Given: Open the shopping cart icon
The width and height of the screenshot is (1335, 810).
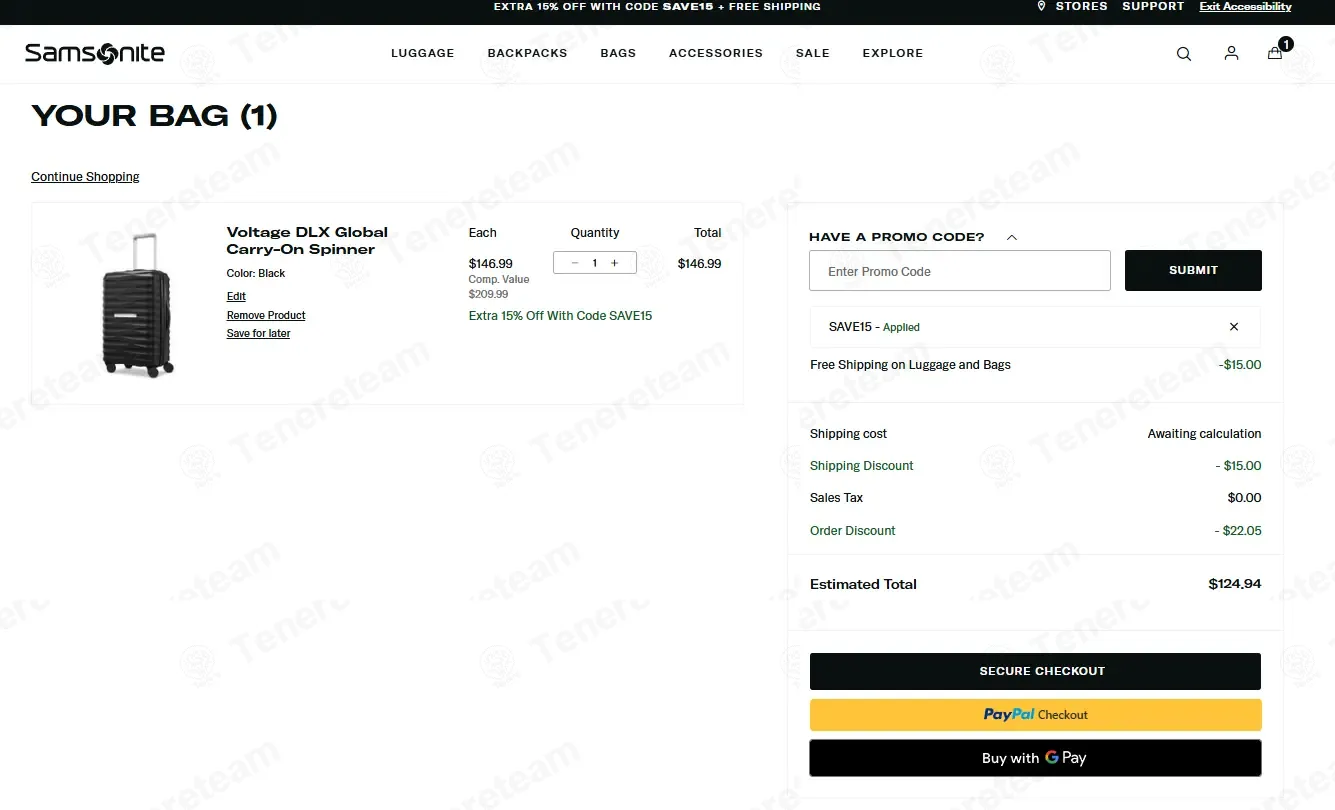Looking at the screenshot, I should pyautogui.click(x=1274, y=53).
